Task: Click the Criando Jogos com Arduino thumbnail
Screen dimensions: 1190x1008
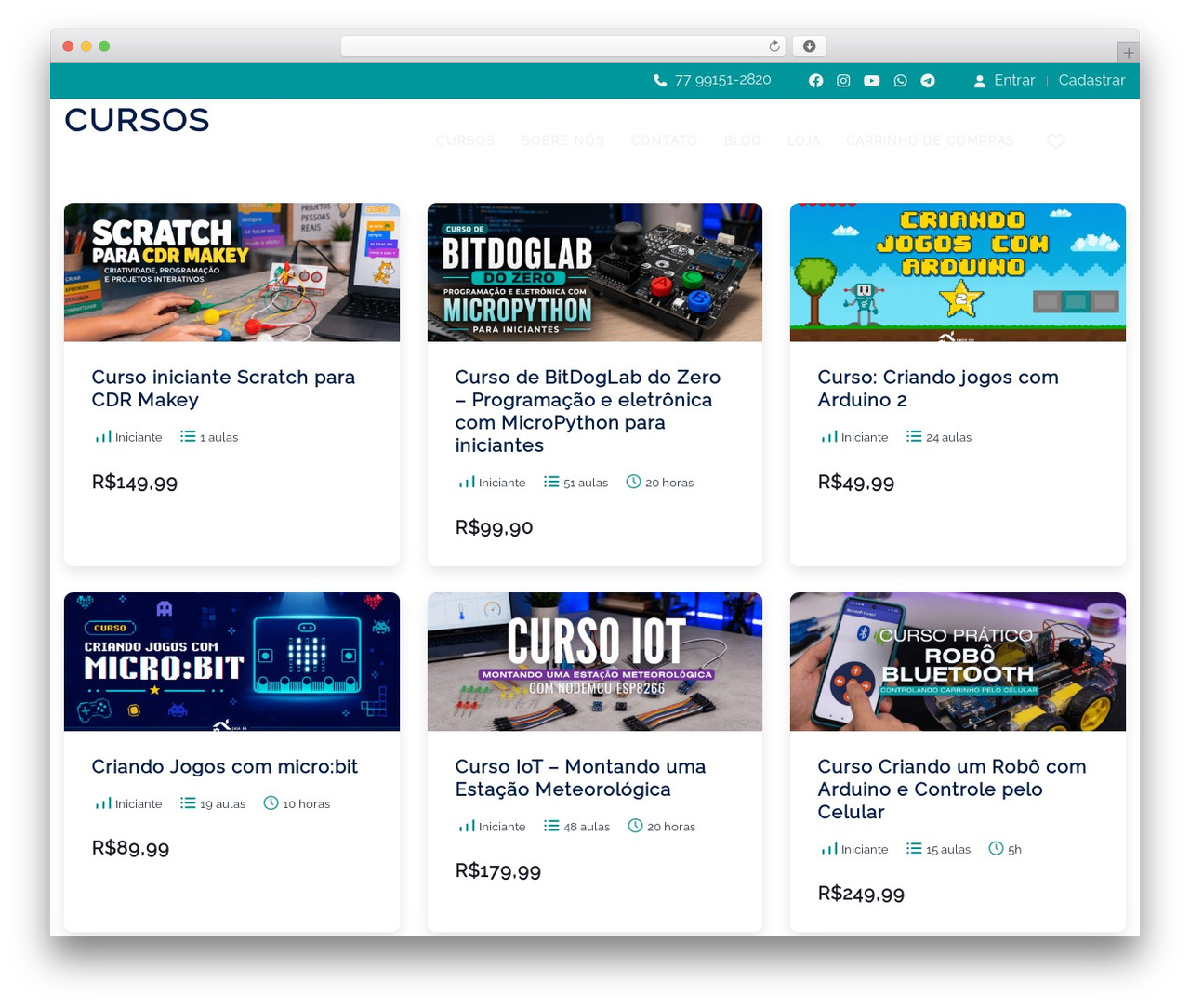Action: (958, 272)
